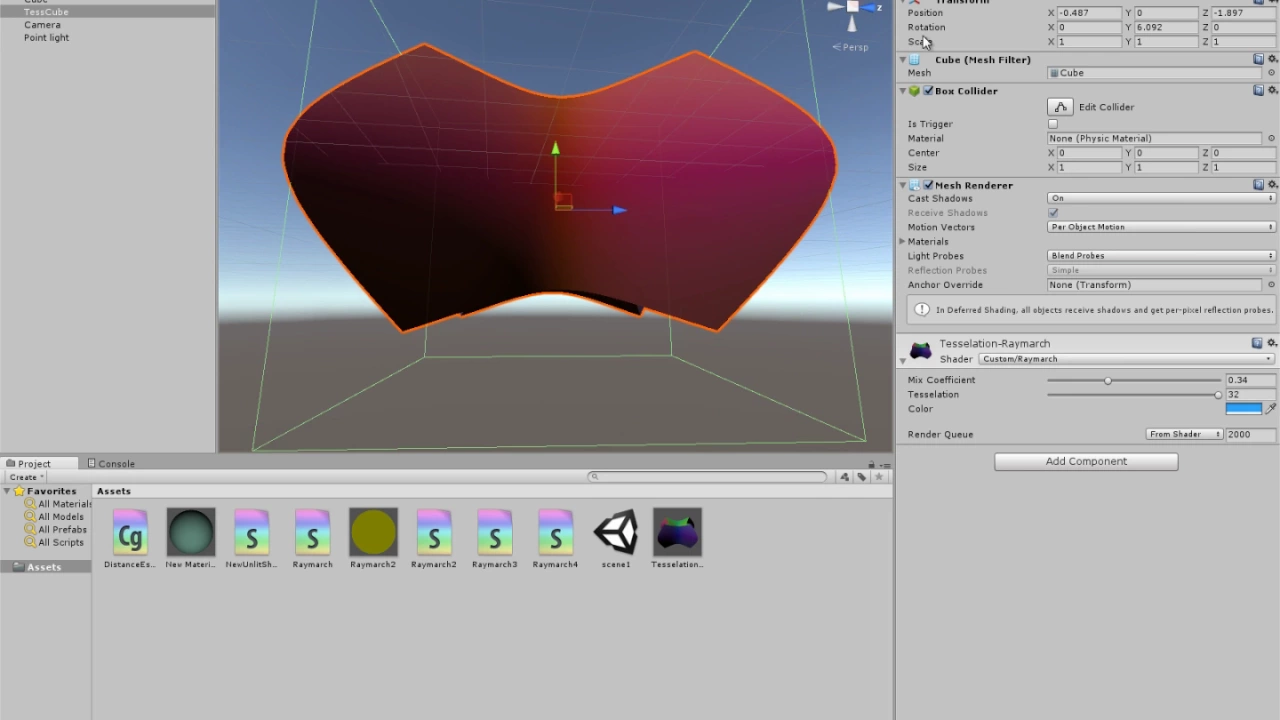
Task: Click the Project panel lock icon
Action: pos(871,464)
